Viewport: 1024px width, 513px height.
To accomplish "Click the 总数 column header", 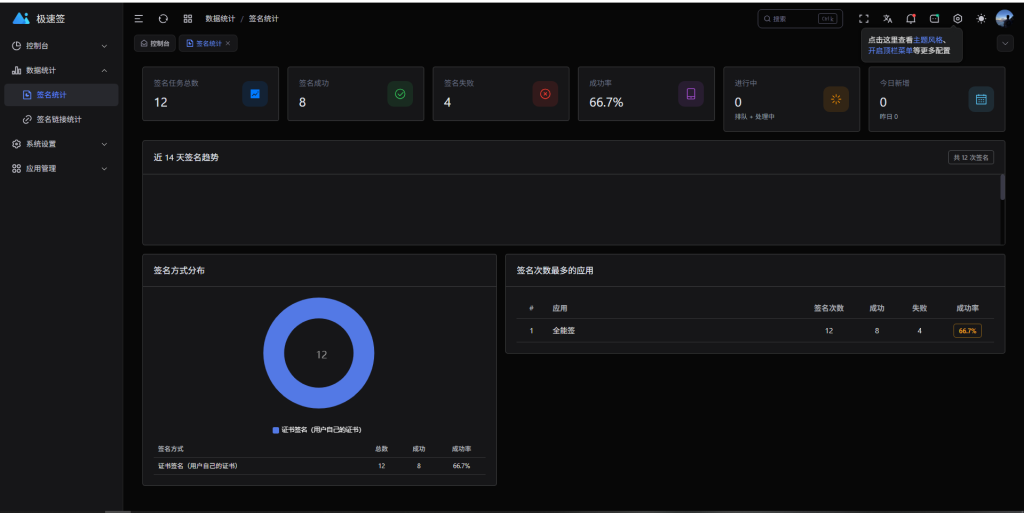I will pyautogui.click(x=381, y=449).
